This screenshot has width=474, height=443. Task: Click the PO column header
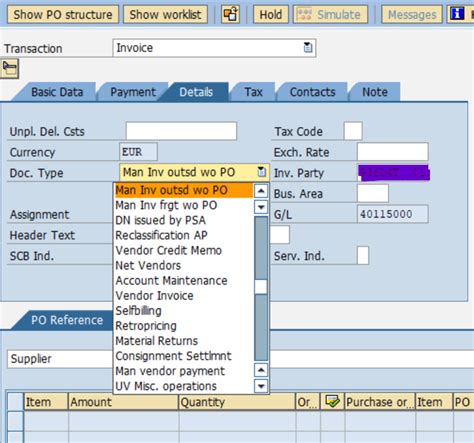click(x=463, y=402)
